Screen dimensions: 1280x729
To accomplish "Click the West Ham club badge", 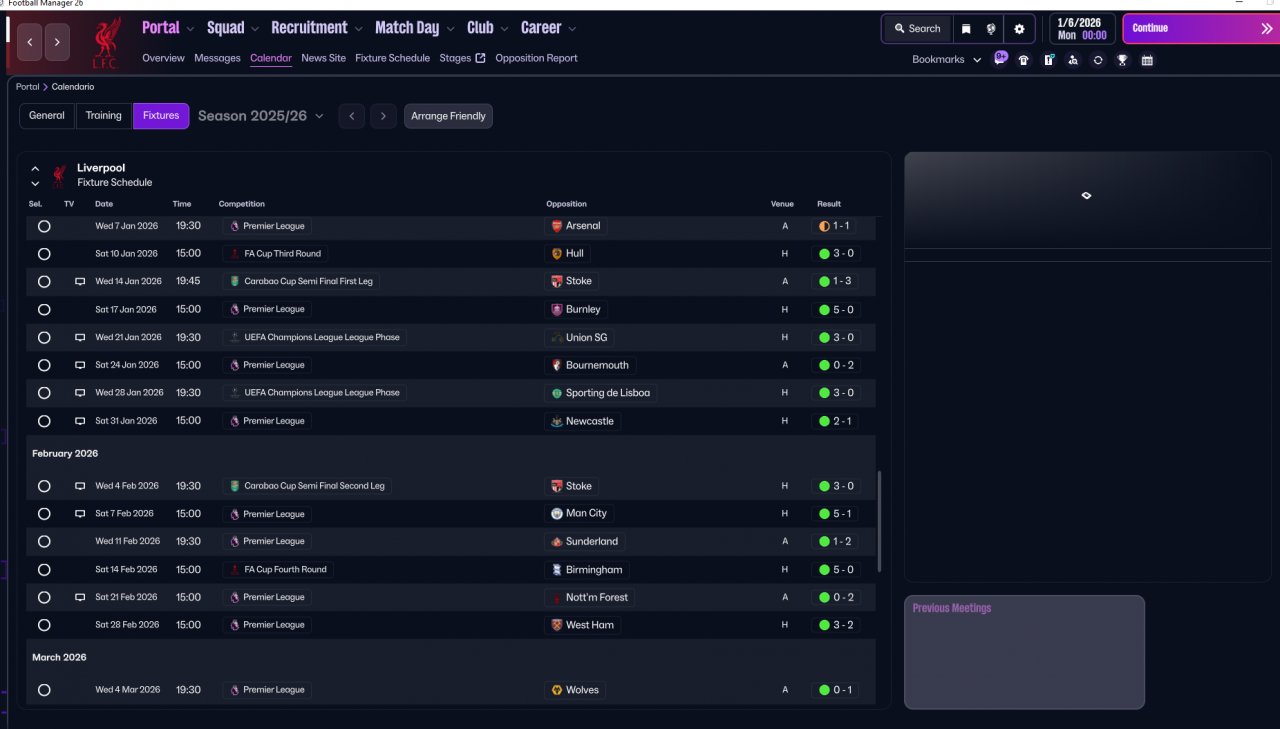I will (x=557, y=625).
